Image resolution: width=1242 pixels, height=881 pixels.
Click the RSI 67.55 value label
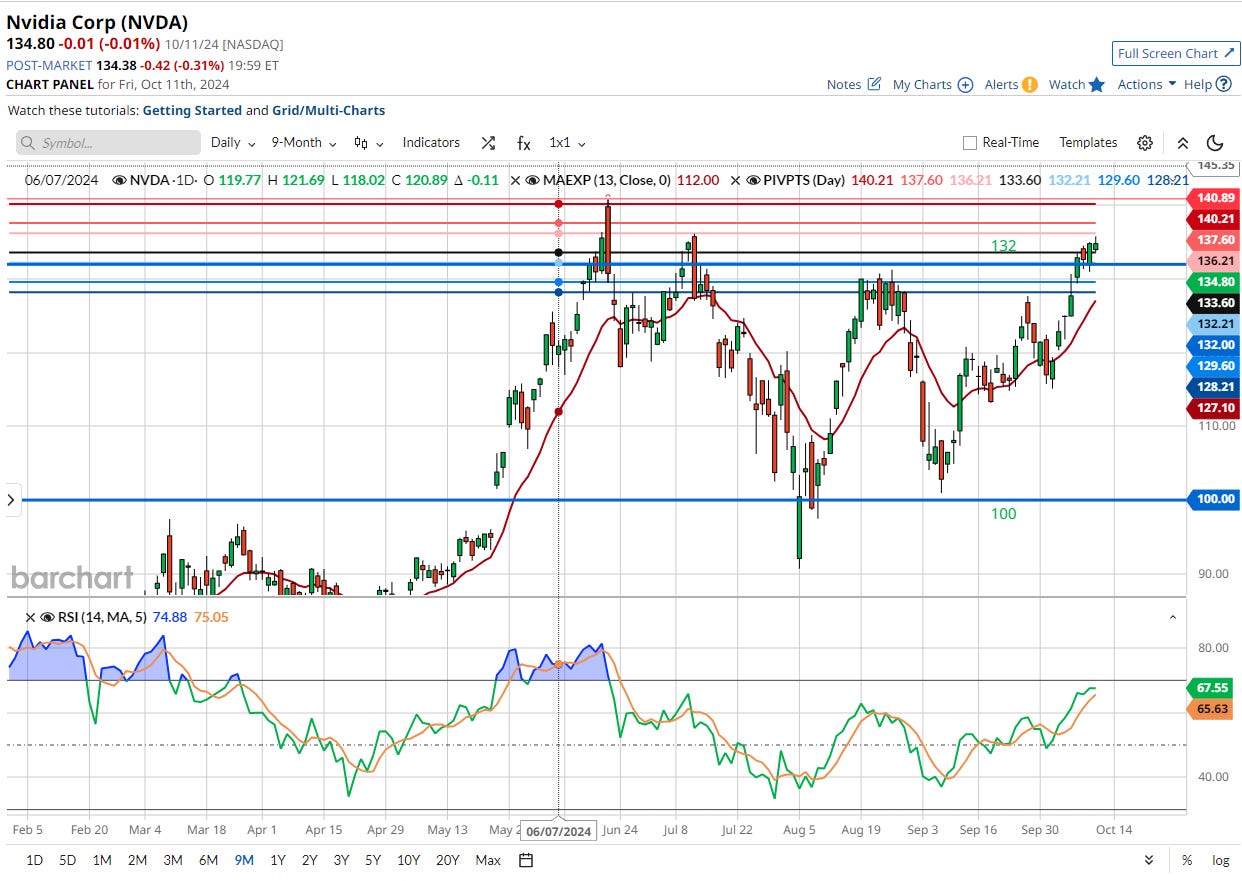[x=1211, y=688]
